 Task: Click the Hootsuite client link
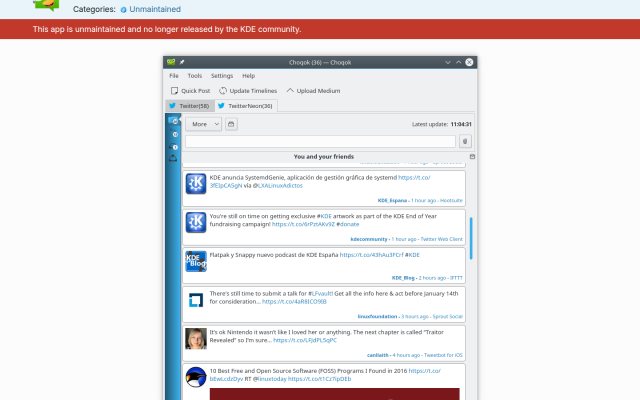[x=451, y=200]
